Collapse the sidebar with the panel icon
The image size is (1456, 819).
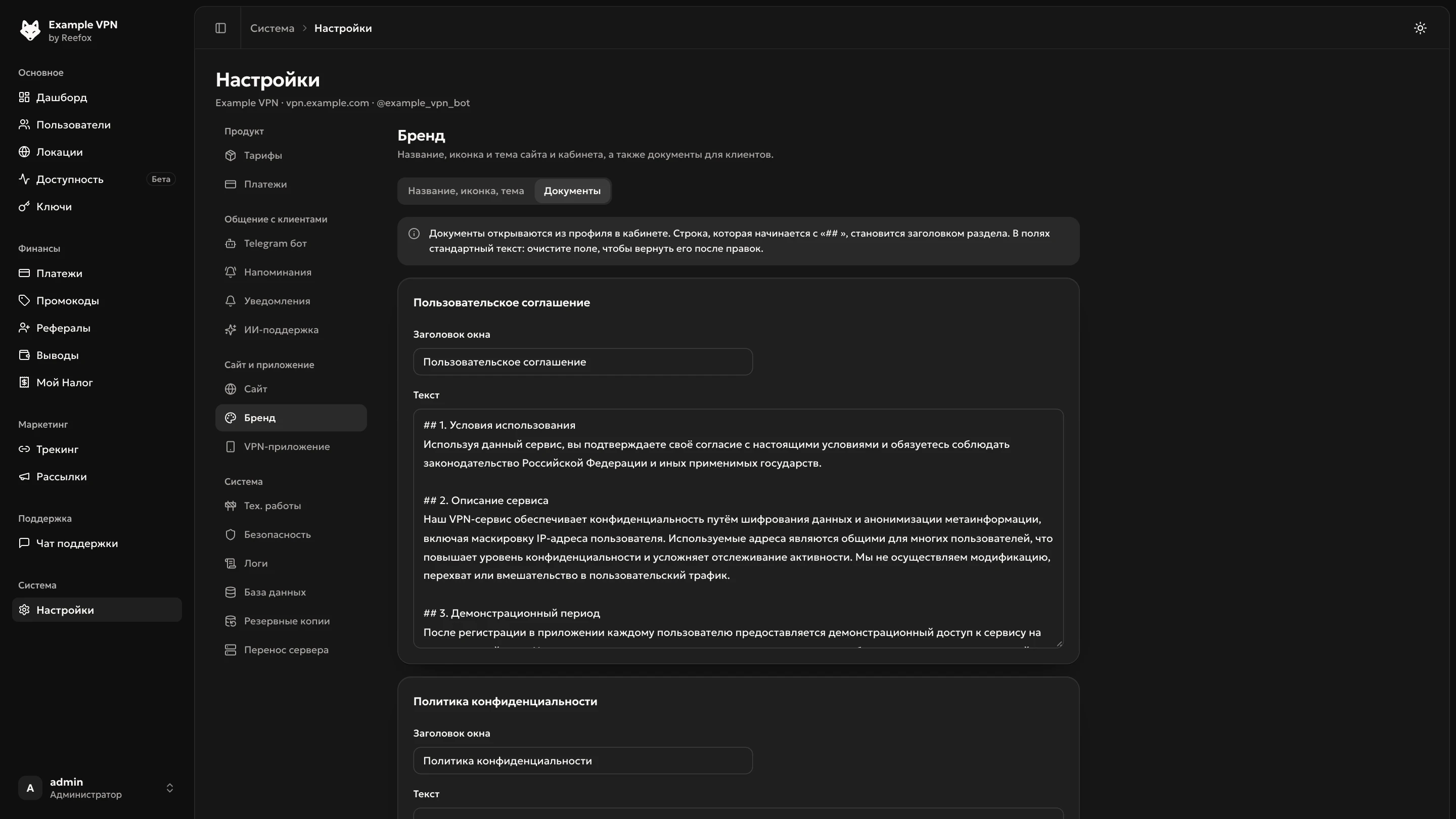(x=220, y=28)
